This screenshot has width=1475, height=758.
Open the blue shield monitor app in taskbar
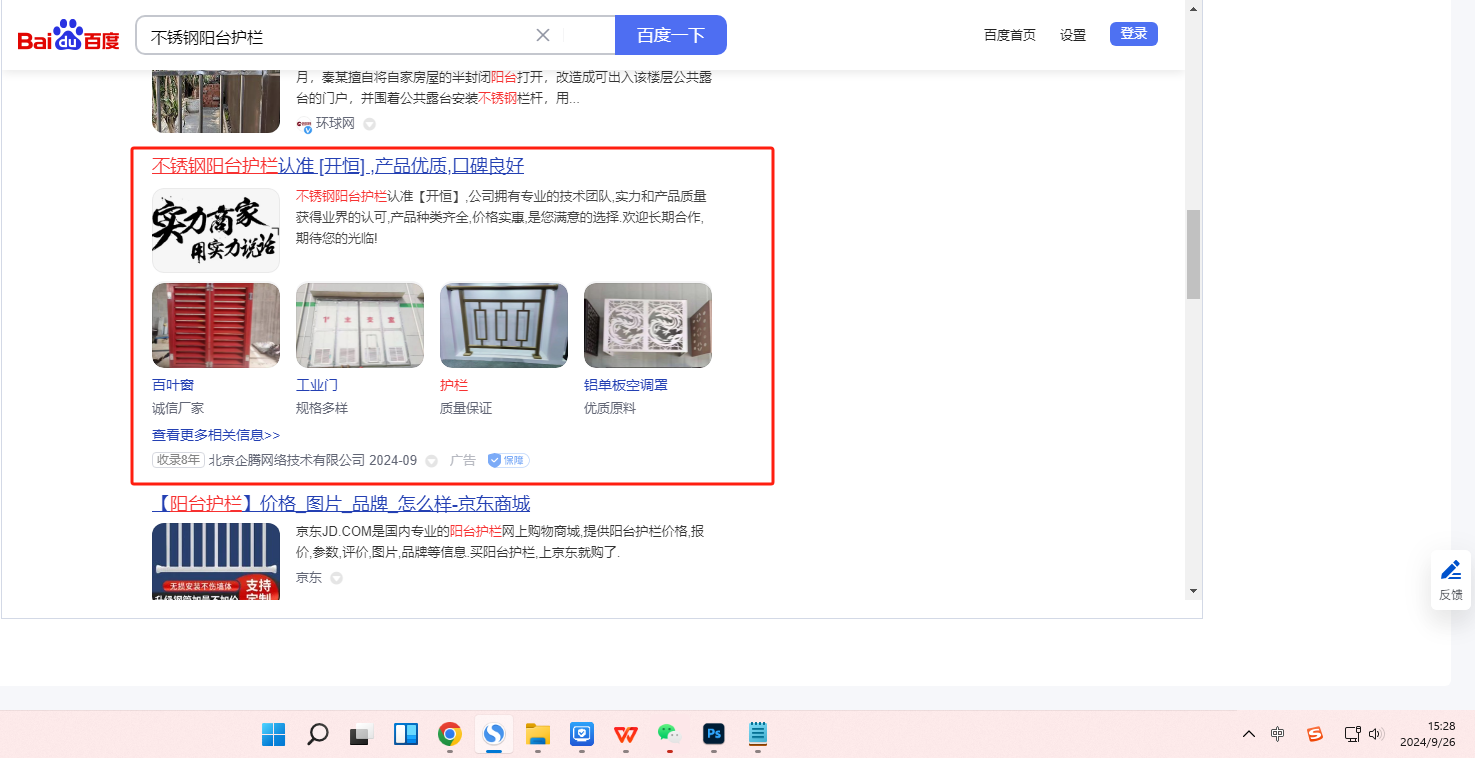(x=582, y=735)
